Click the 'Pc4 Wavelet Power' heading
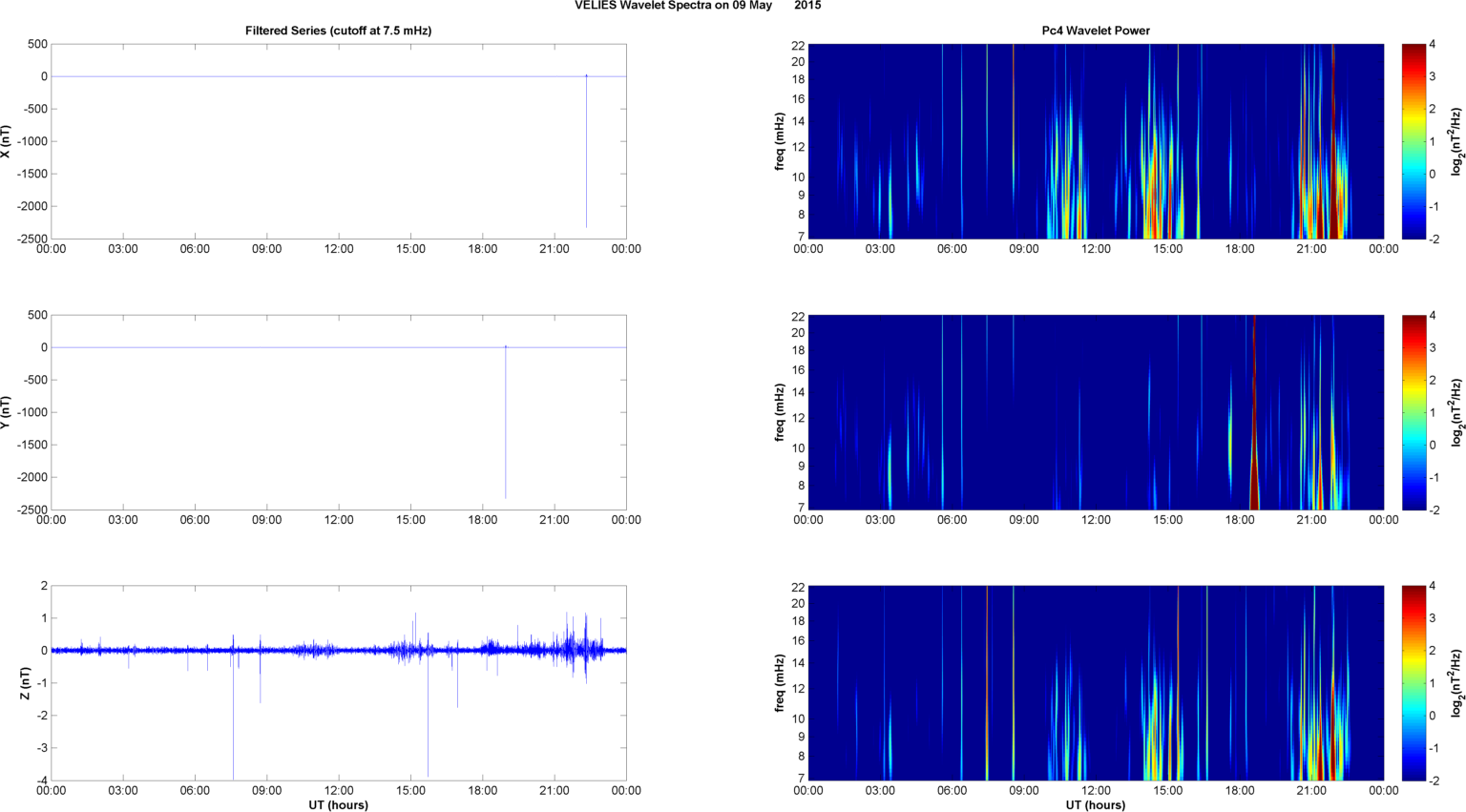Screen dimensions: 1466x812 pyautogui.click(x=1095, y=31)
